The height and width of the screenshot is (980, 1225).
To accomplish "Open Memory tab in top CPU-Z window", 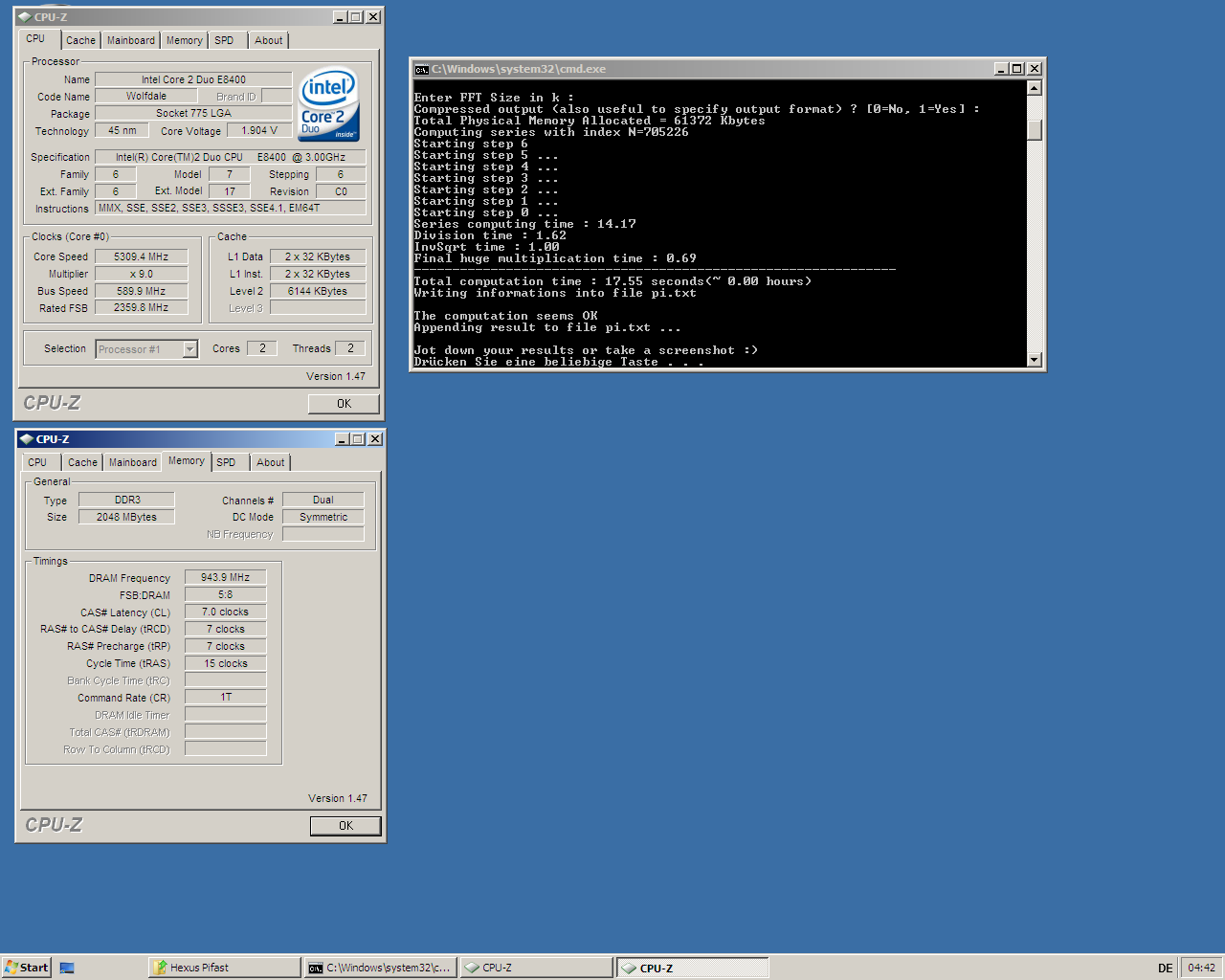I will click(184, 40).
